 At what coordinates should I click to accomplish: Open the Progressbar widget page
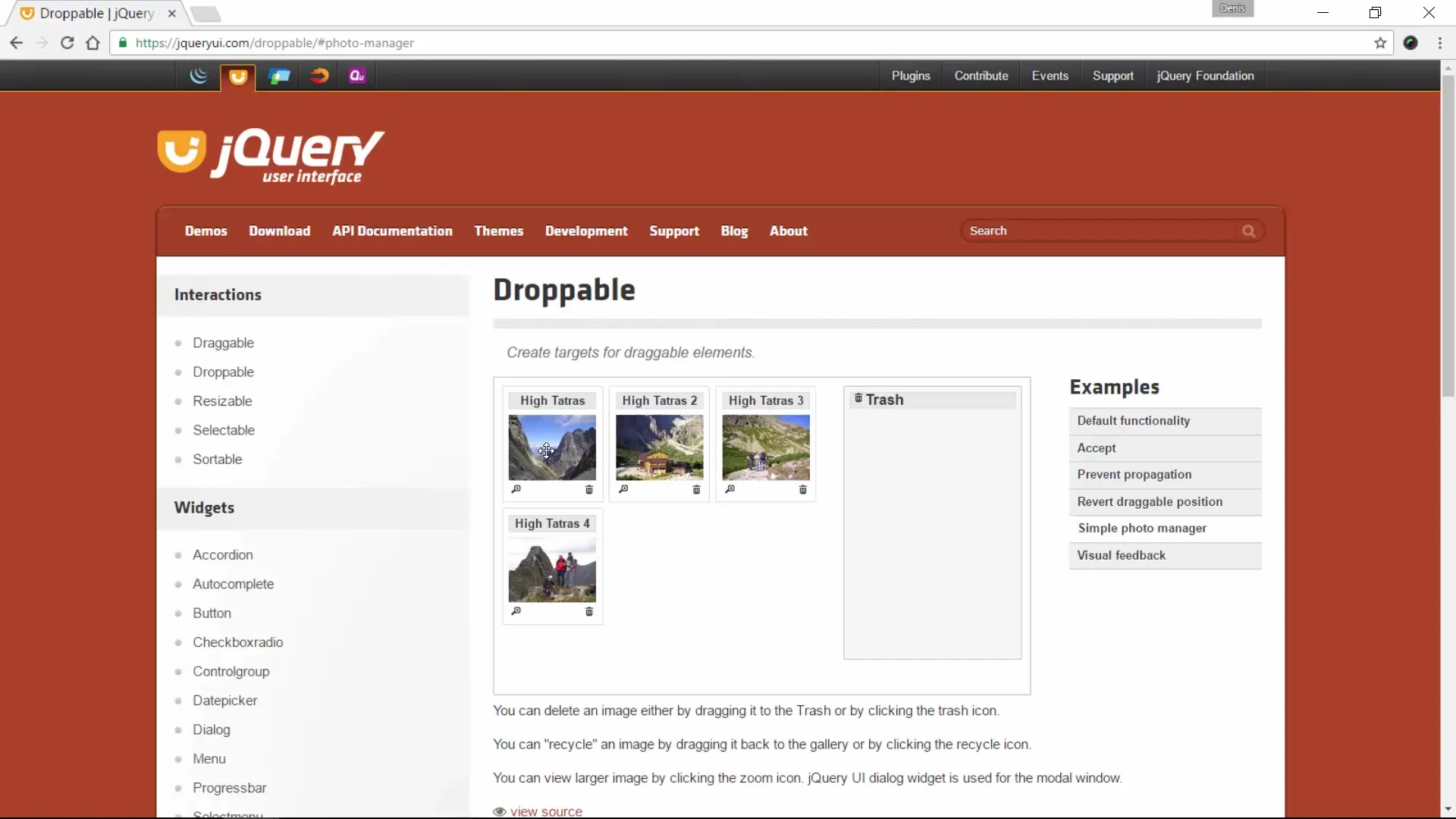pyautogui.click(x=230, y=788)
